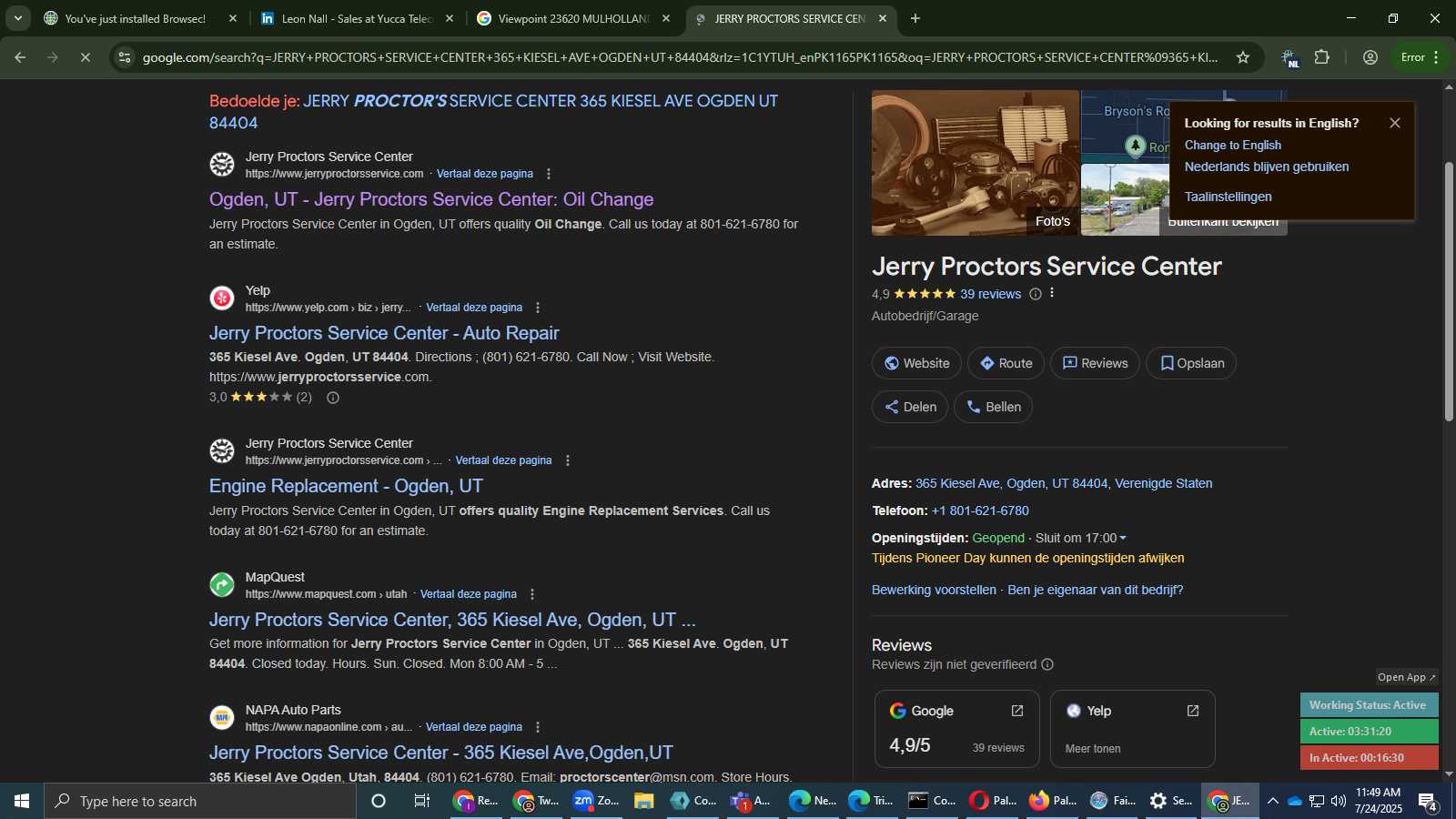
Task: Click rating info icon beside 39 reviews
Action: [1035, 294]
